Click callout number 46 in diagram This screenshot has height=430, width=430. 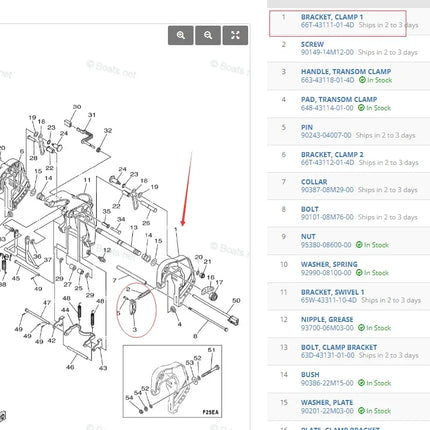(70, 367)
